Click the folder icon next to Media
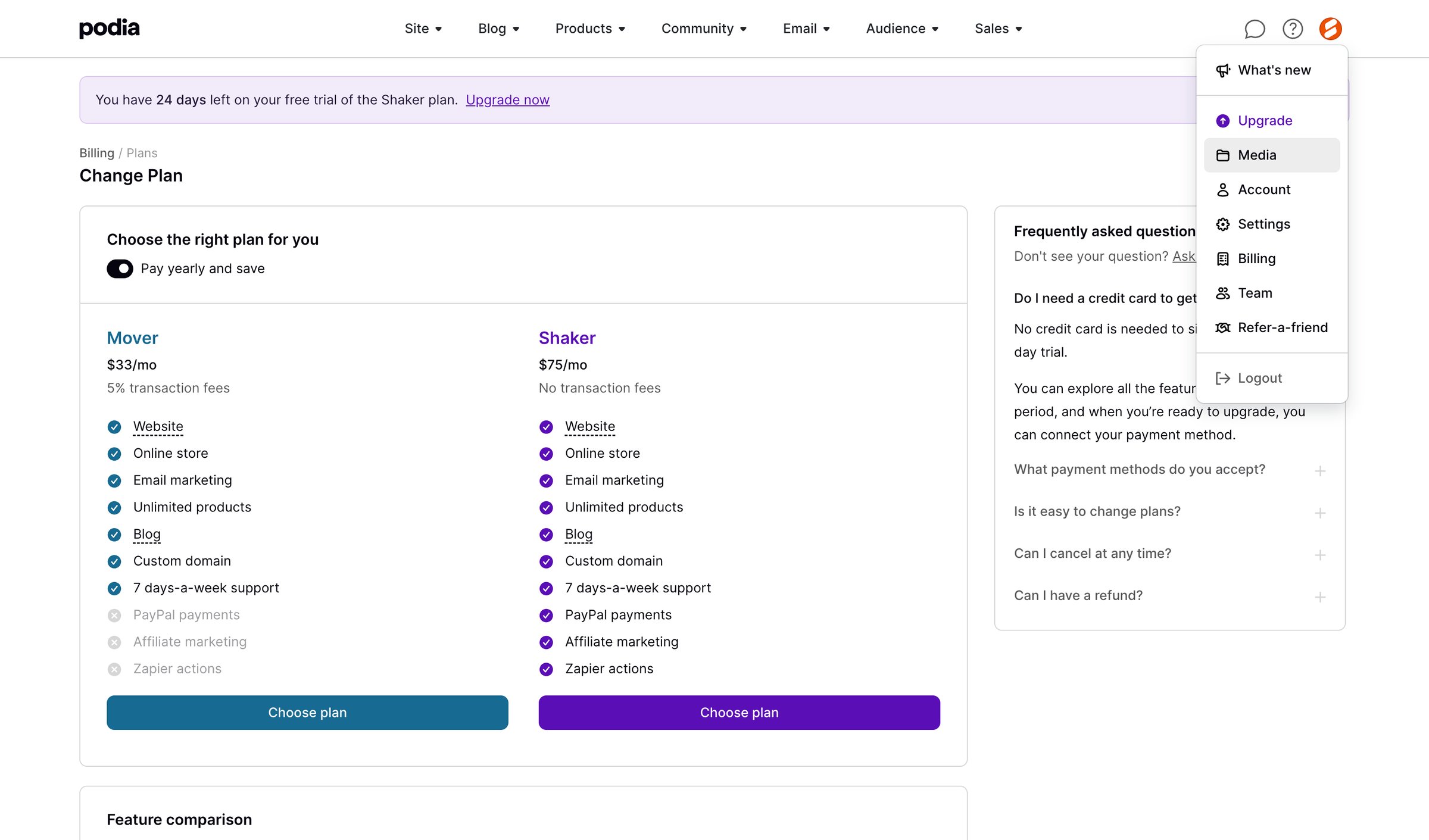The image size is (1429, 840). 1223,155
